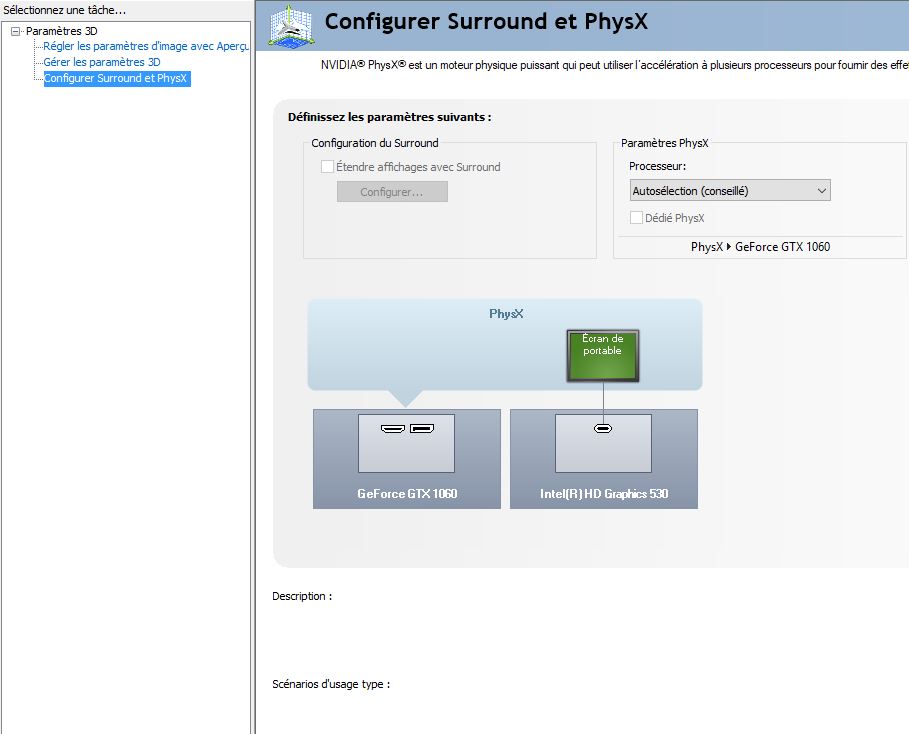Open Gérer les paramètres 3D
Image resolution: width=909 pixels, height=734 pixels.
pyautogui.click(x=102, y=62)
